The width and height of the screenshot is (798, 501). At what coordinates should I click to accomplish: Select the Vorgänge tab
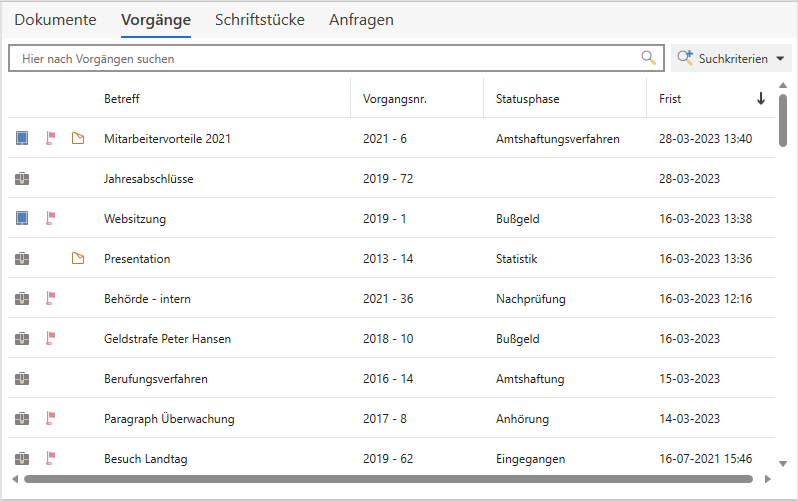[156, 20]
